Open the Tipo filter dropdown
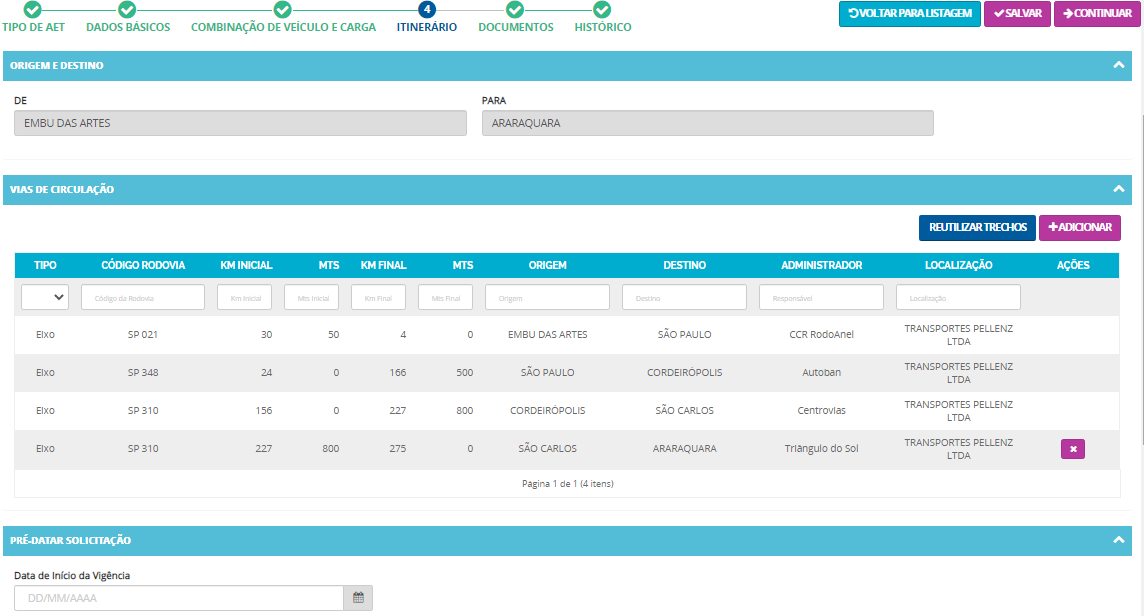The image size is (1144, 616). click(x=45, y=297)
